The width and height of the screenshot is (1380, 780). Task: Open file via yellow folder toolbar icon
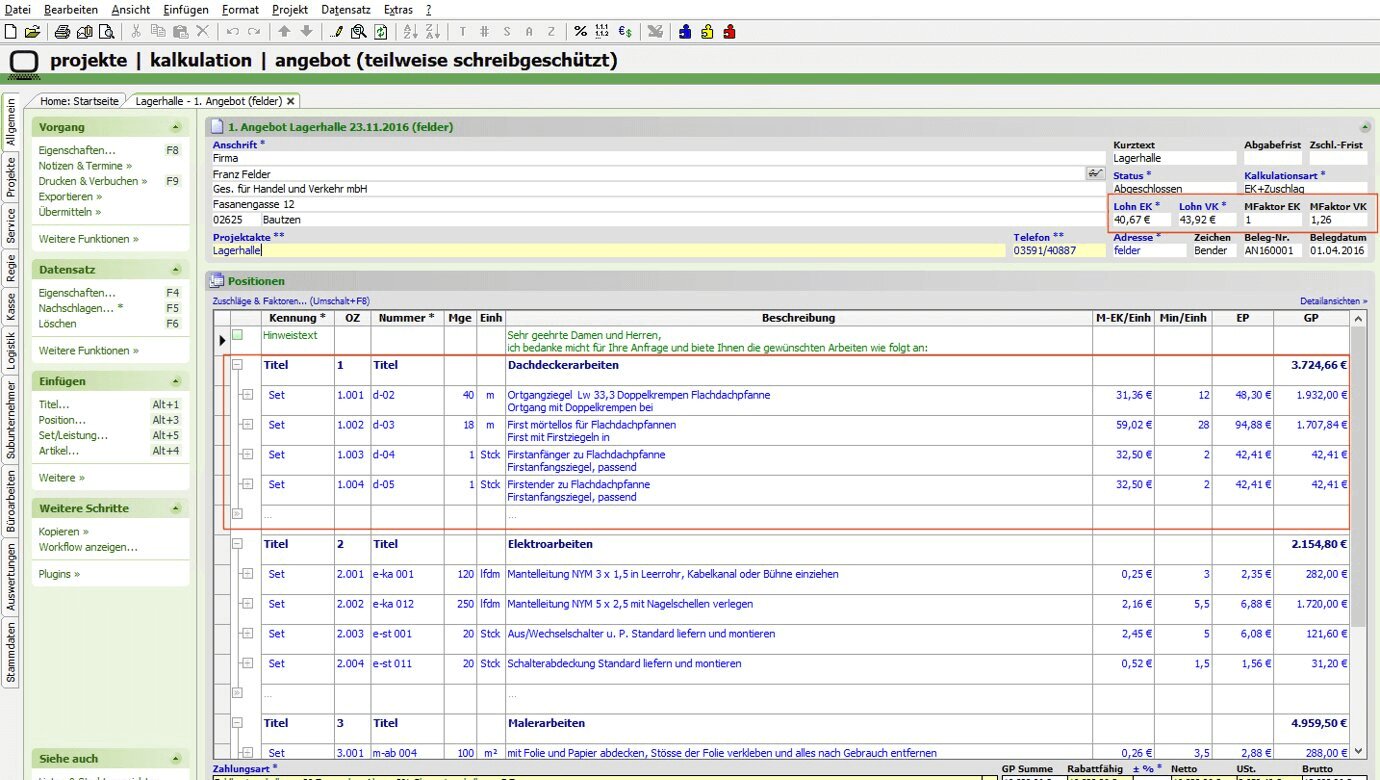tap(32, 32)
